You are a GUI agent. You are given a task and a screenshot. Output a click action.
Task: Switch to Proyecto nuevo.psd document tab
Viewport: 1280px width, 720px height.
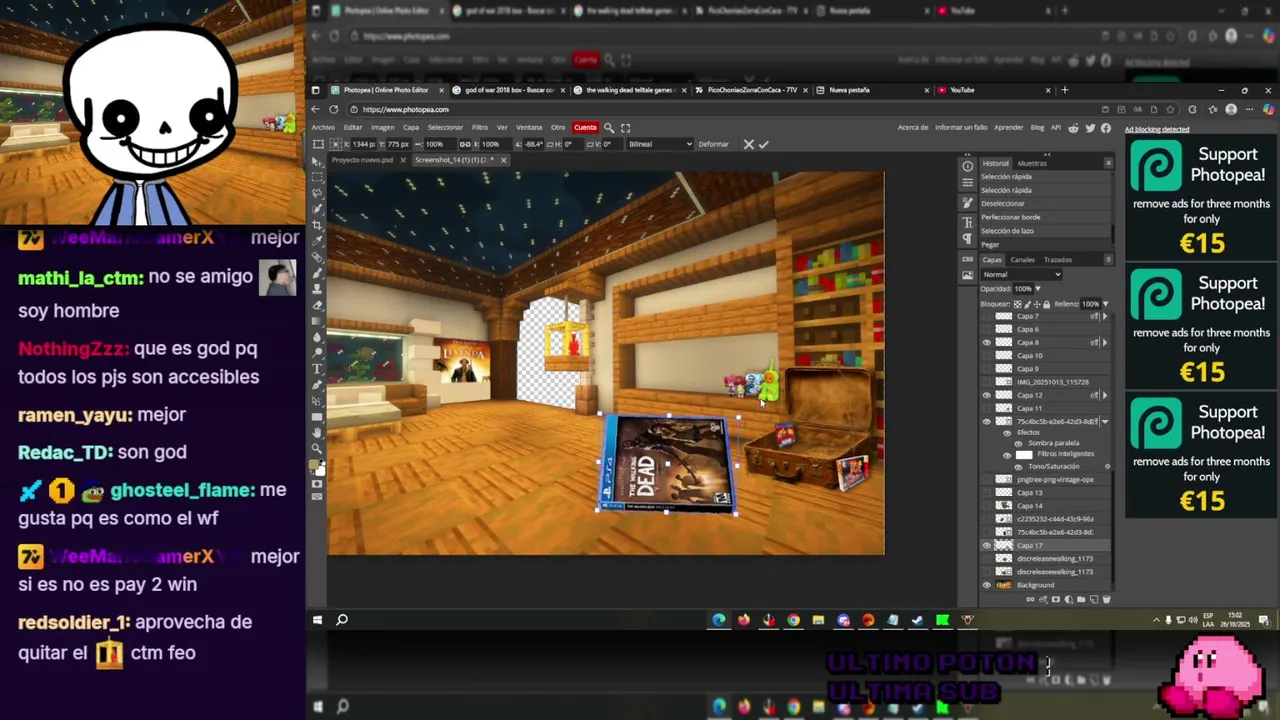click(x=362, y=160)
